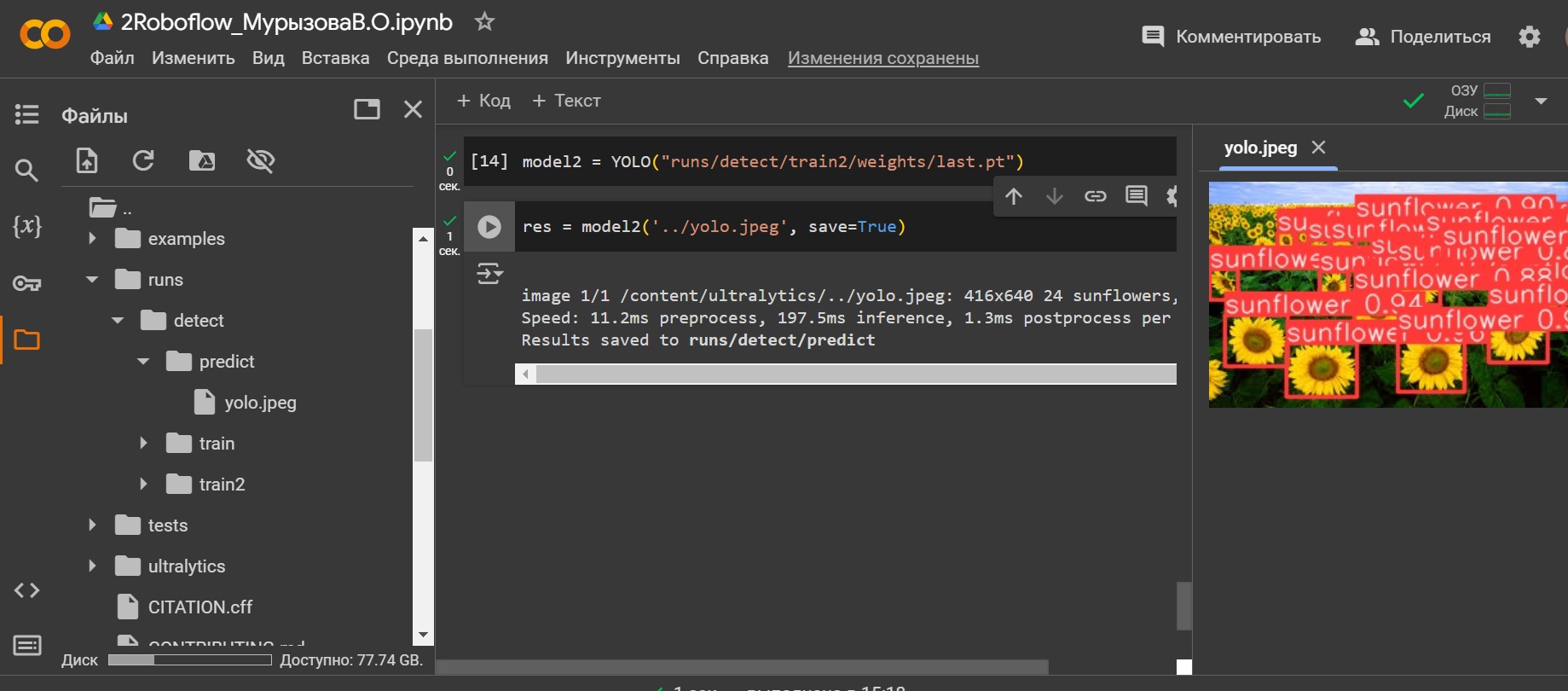This screenshot has width=1568, height=691.
Task: Open the runtime resources dropdown arrow
Action: (x=1541, y=101)
